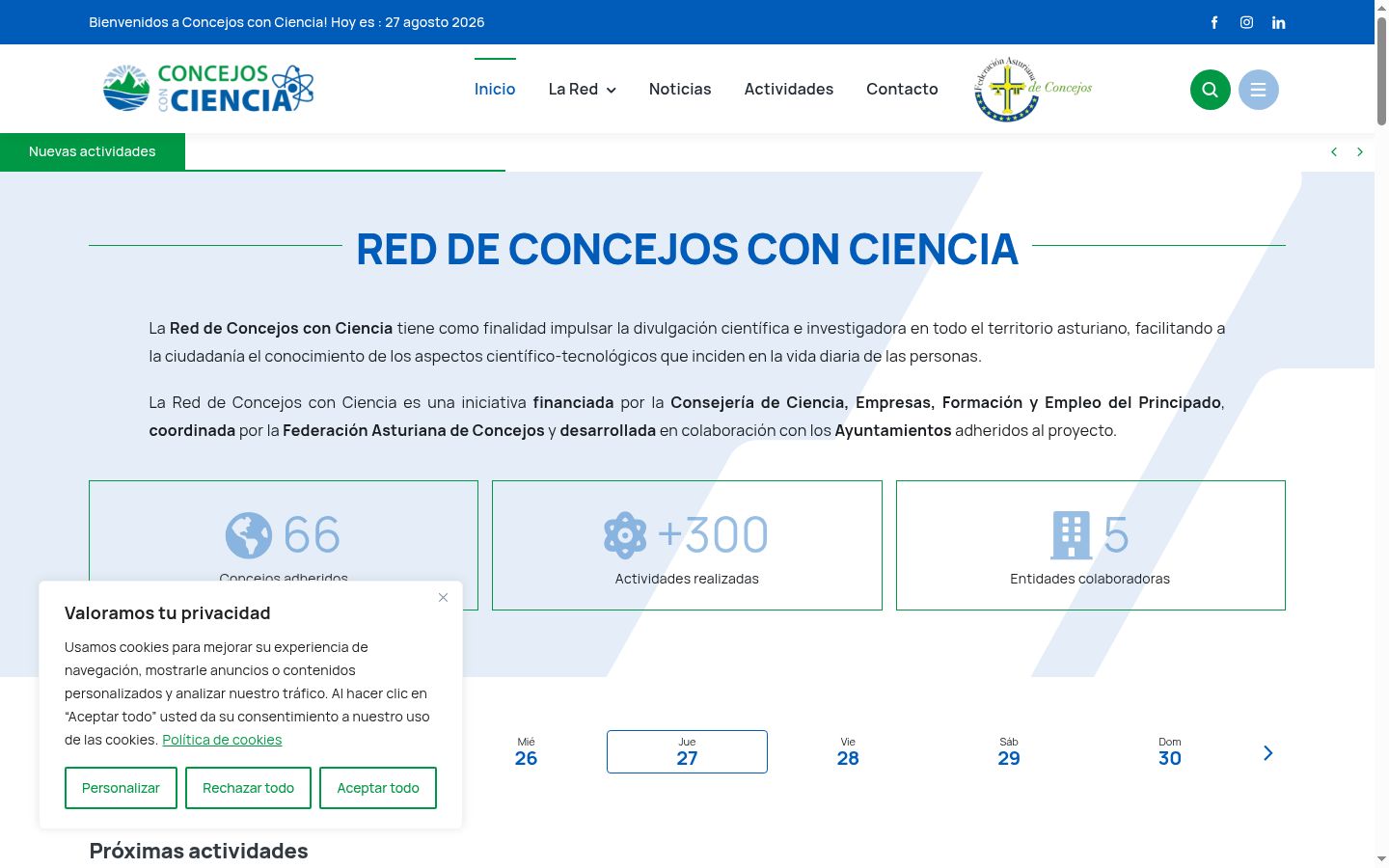The height and width of the screenshot is (868, 1389).
Task: Open the Contacto menu item
Action: [902, 89]
